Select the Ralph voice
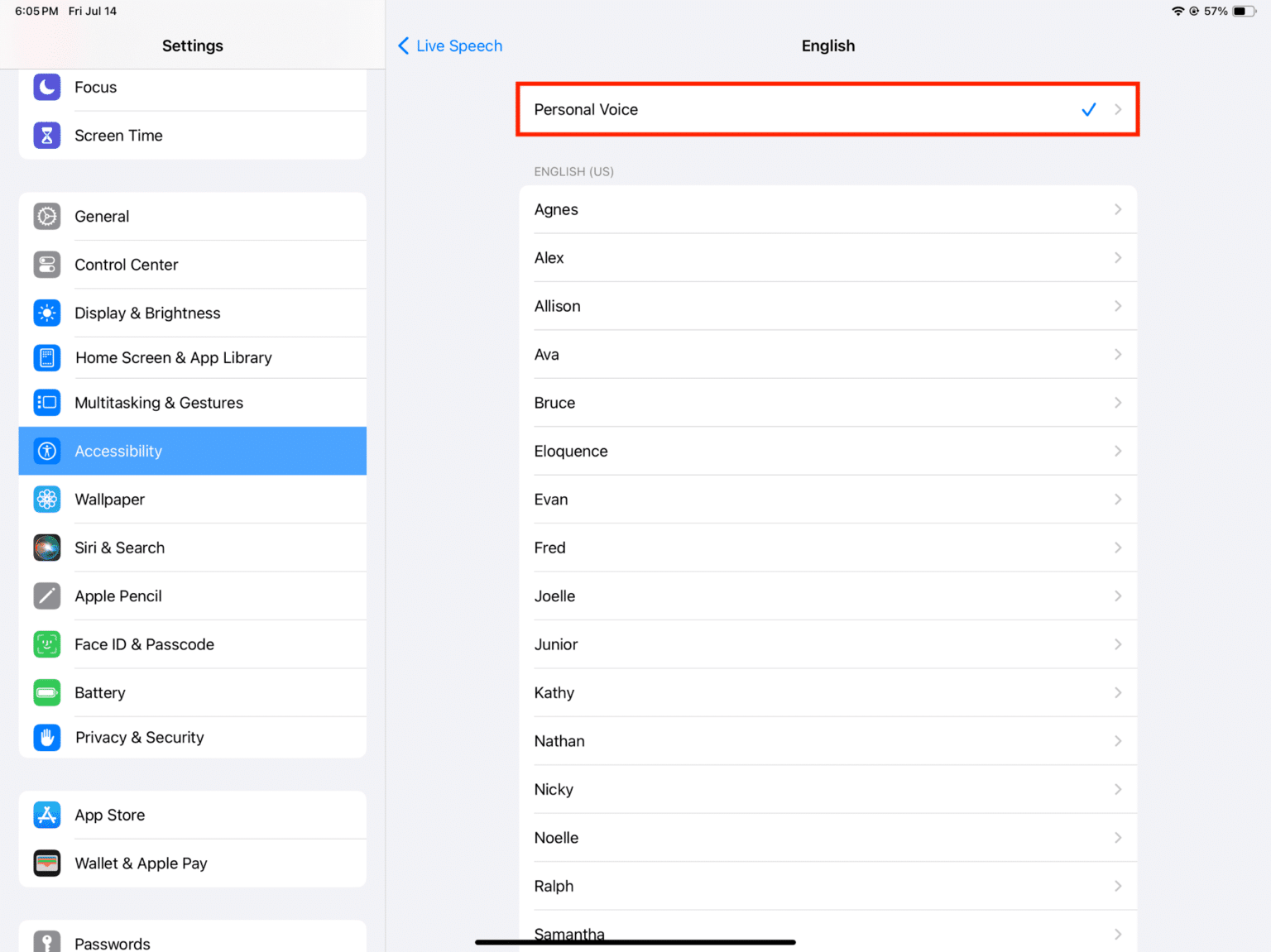 point(827,886)
